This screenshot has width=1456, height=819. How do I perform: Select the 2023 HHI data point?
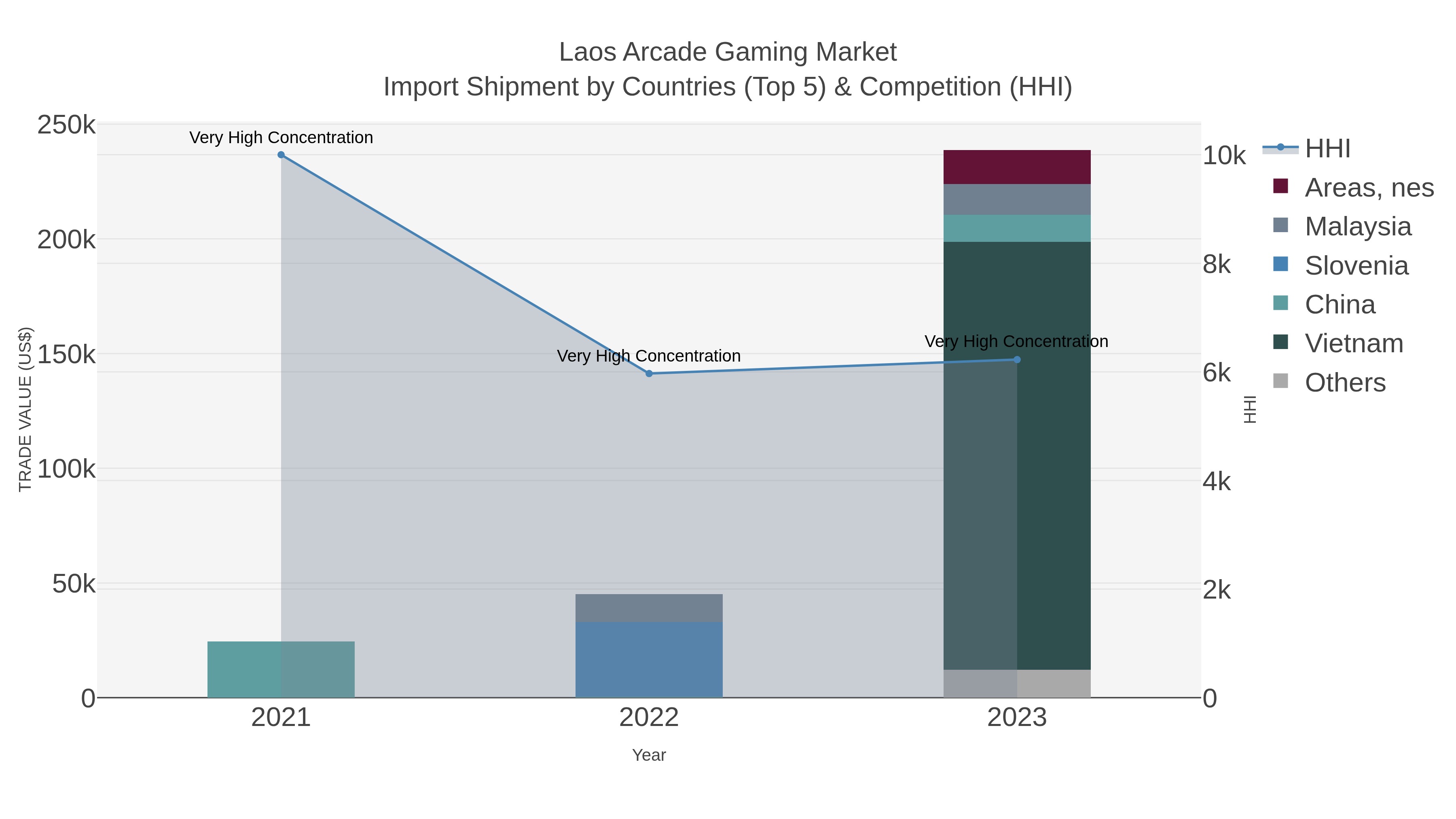1017,360
